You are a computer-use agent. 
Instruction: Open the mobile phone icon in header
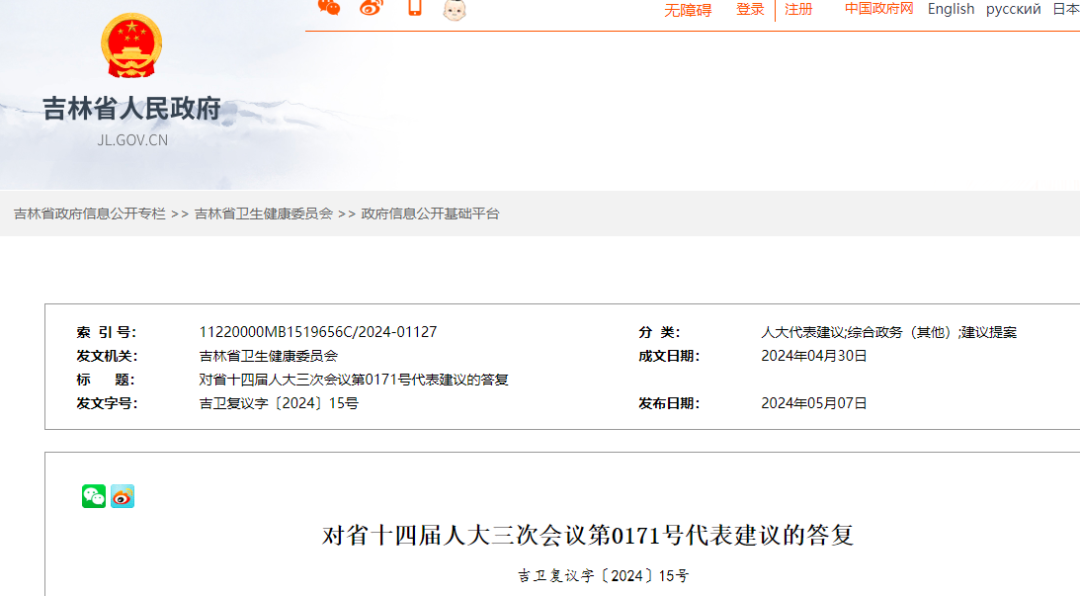coord(414,7)
